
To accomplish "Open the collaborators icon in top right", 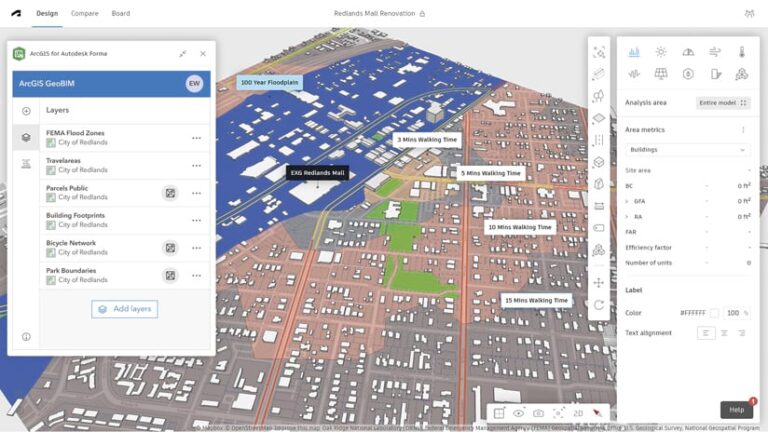I will [749, 13].
